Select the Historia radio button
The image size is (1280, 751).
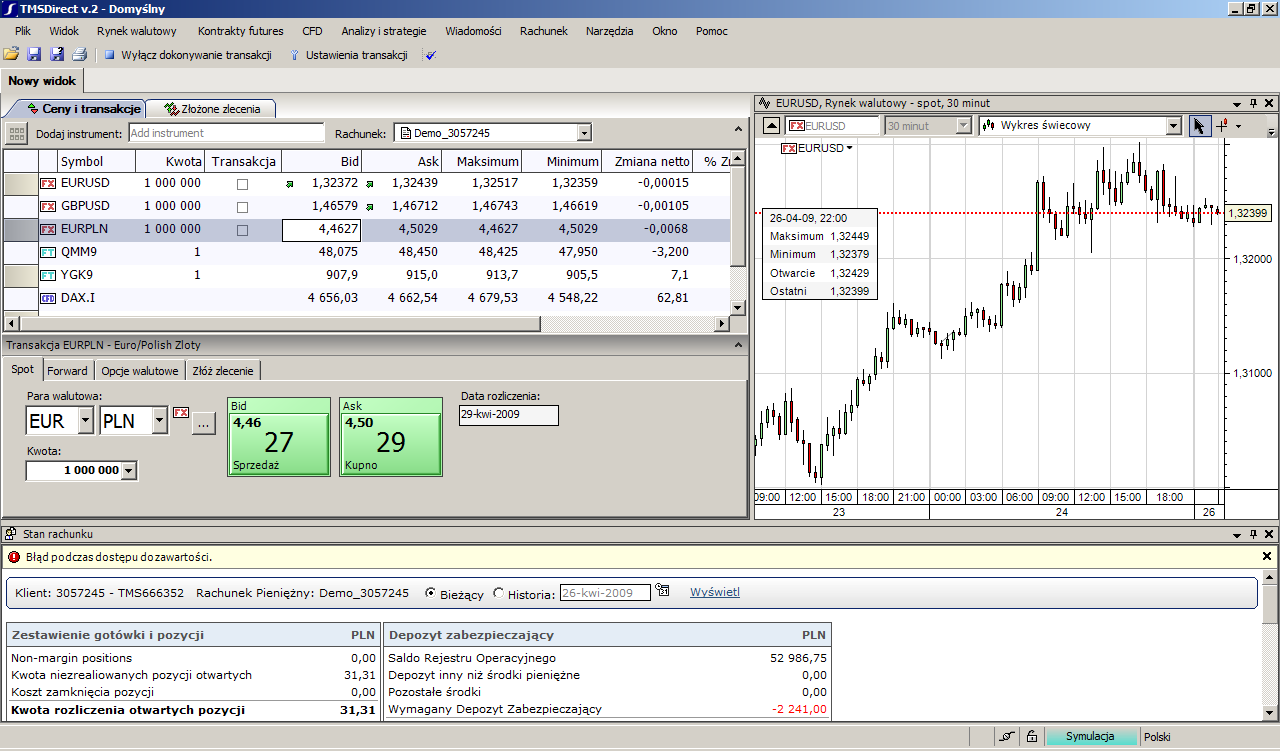coord(499,593)
